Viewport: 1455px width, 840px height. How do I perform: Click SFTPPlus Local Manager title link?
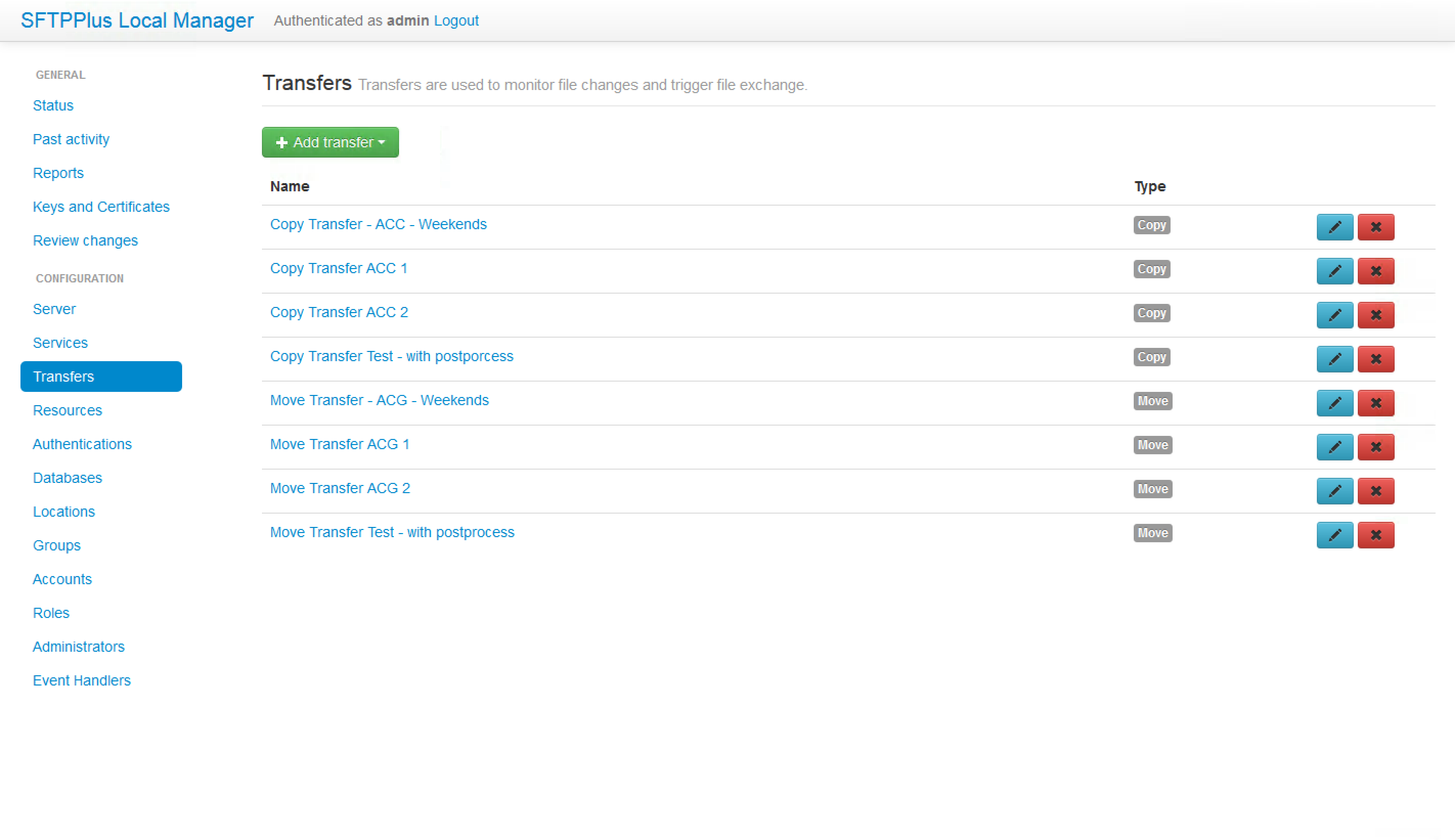(x=137, y=20)
